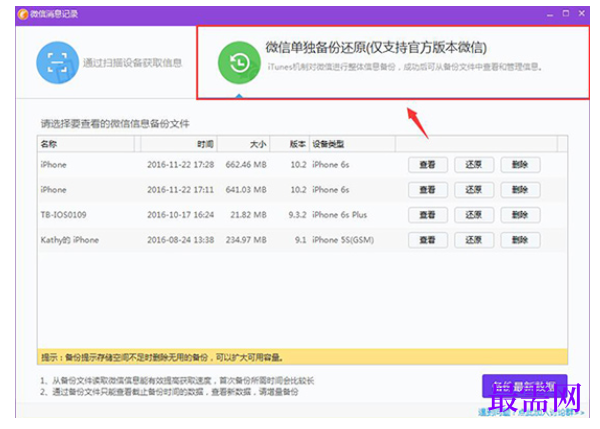The height and width of the screenshot is (429, 600).
Task: Open the 通过扫描设备获取信息 tab
Action: pyautogui.click(x=109, y=62)
